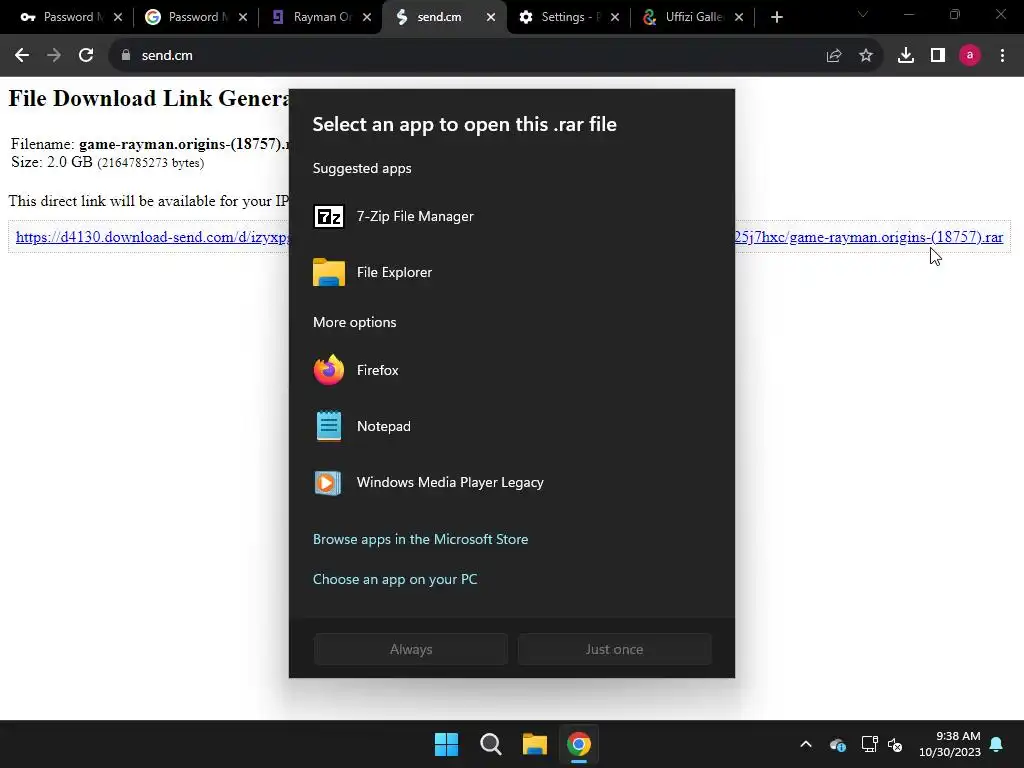Image resolution: width=1024 pixels, height=768 pixels.
Task: Expand tab search chevron
Action: 863,14
